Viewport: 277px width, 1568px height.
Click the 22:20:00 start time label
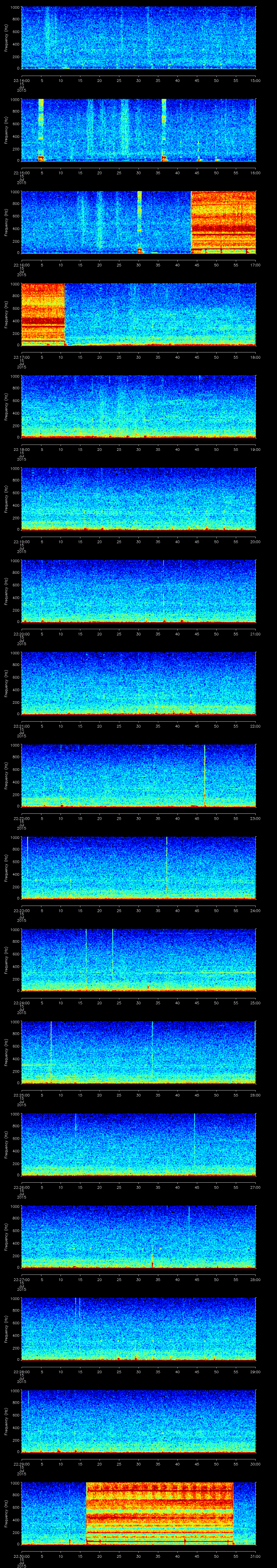[x=21, y=634]
